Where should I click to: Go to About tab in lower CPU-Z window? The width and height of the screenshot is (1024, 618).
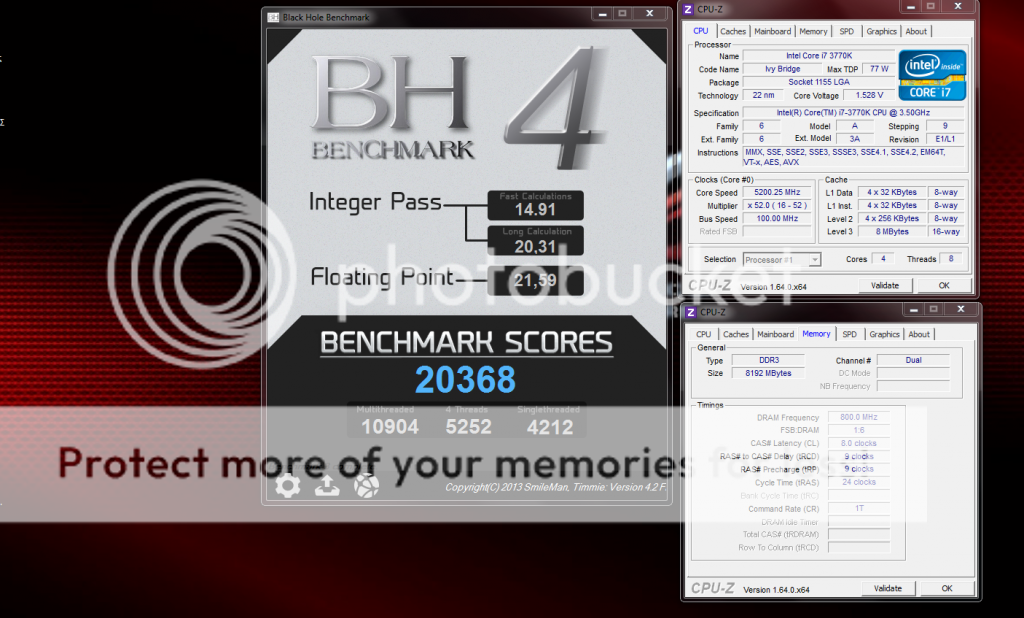click(x=919, y=334)
